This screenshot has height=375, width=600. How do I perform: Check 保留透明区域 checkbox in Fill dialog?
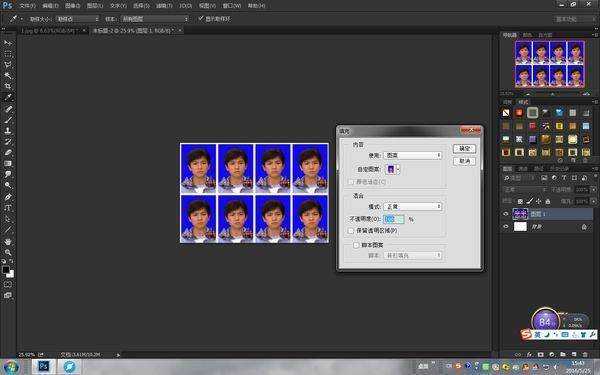351,231
